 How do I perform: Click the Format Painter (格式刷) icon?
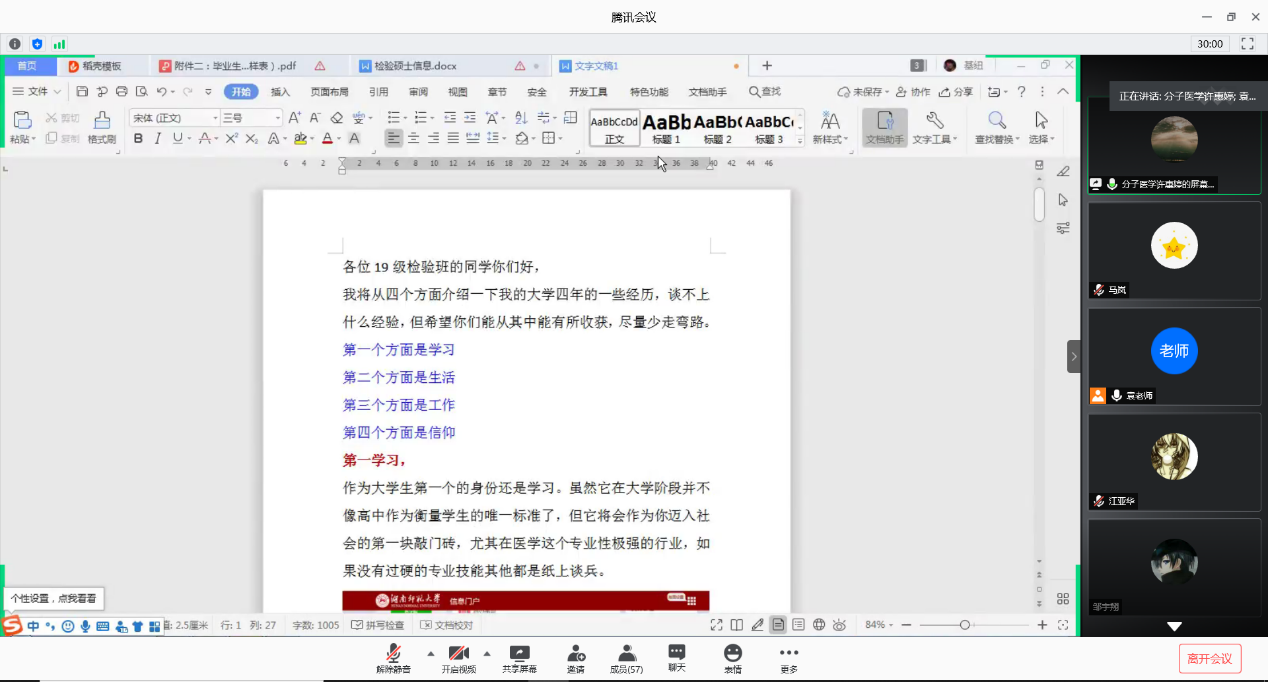pos(102,123)
